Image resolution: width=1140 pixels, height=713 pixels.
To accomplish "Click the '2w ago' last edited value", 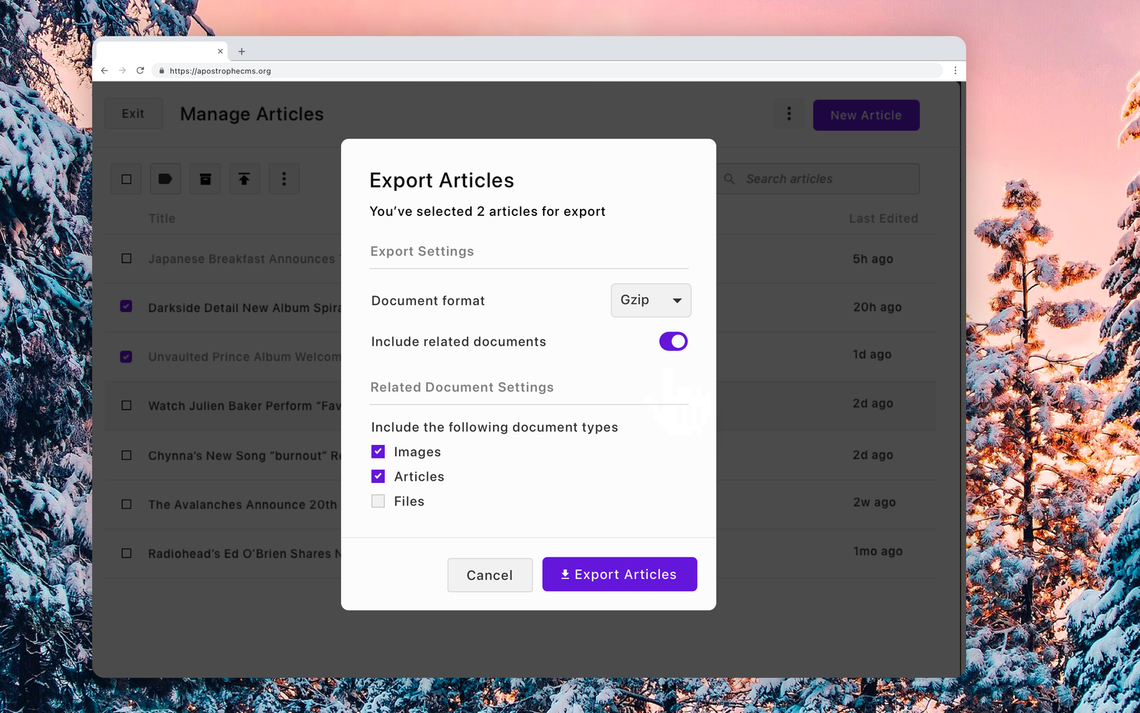I will coord(874,502).
